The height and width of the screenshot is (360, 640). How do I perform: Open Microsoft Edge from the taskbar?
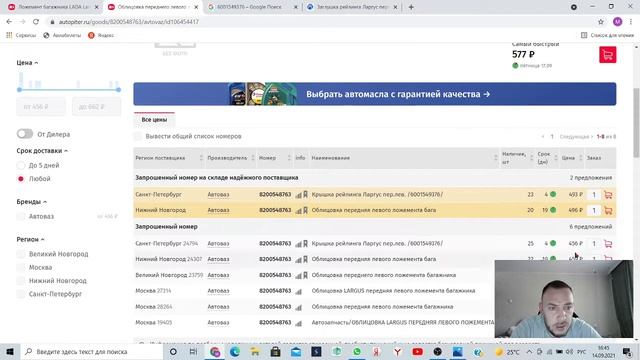235,351
